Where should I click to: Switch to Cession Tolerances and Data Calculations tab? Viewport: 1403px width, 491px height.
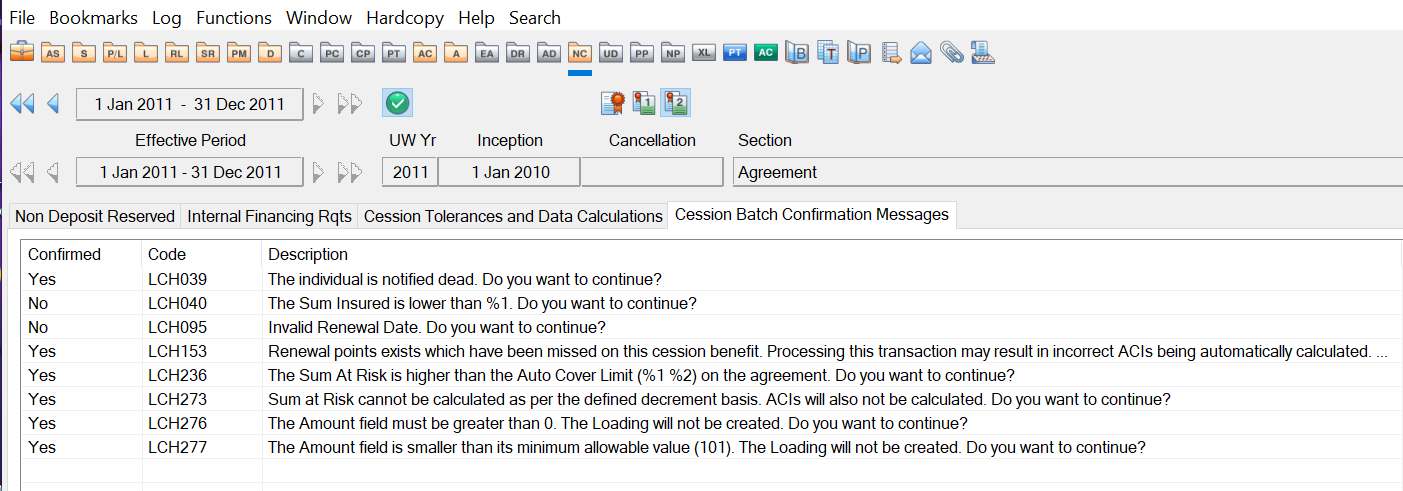click(513, 216)
